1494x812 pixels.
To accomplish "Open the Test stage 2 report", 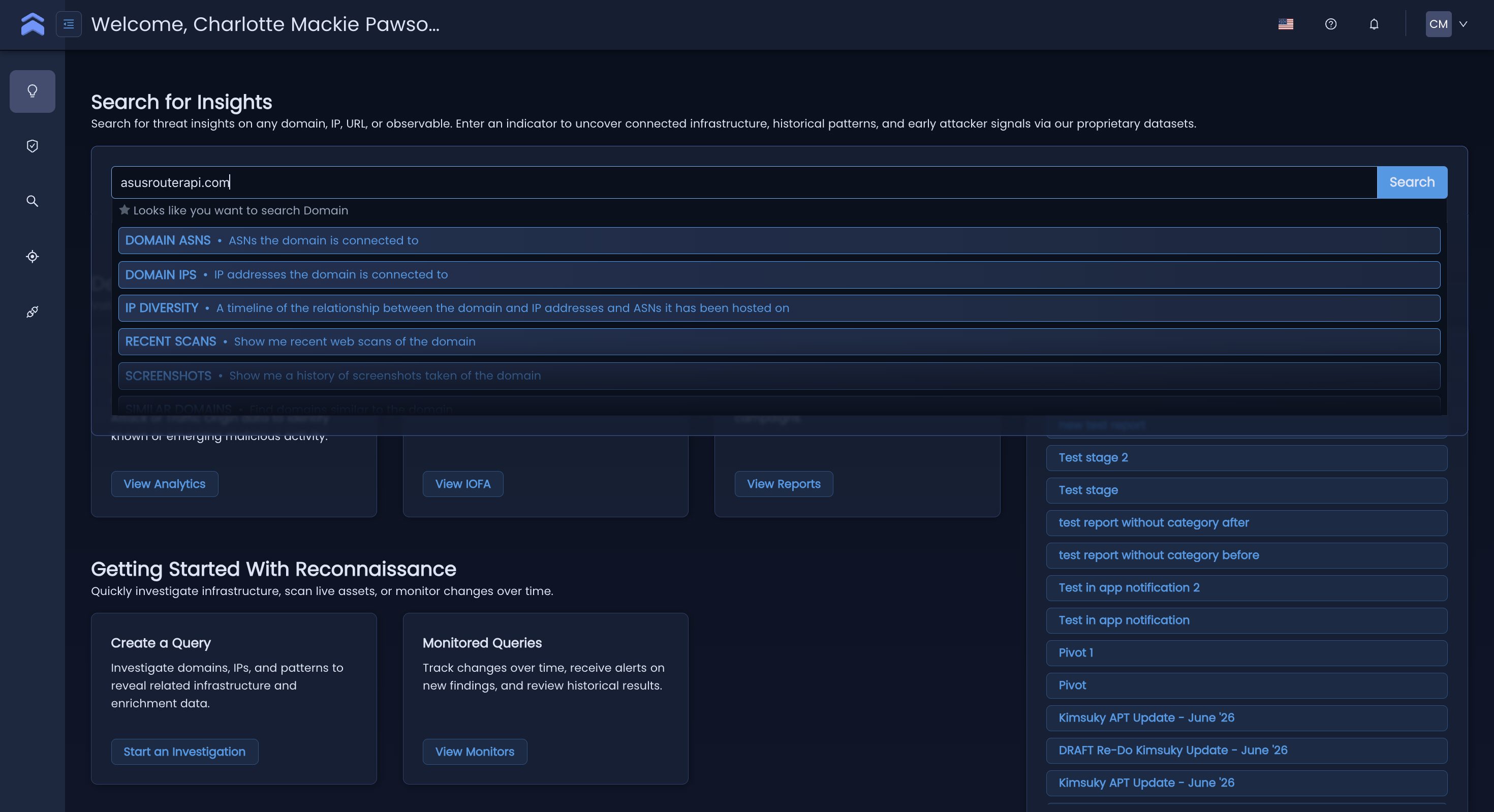I will pyautogui.click(x=1247, y=458).
